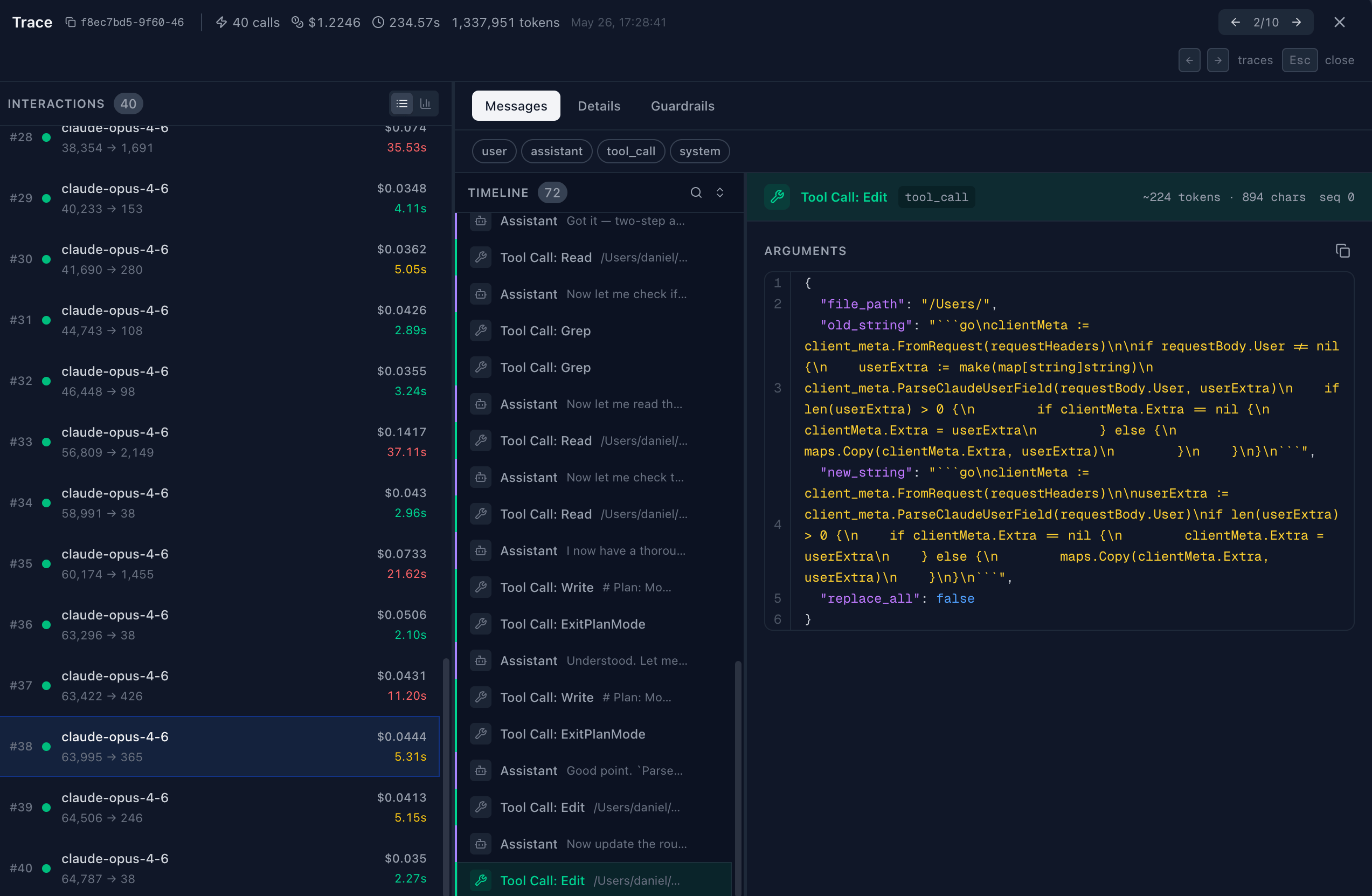
Task: Open the Messages tab
Action: (x=516, y=106)
